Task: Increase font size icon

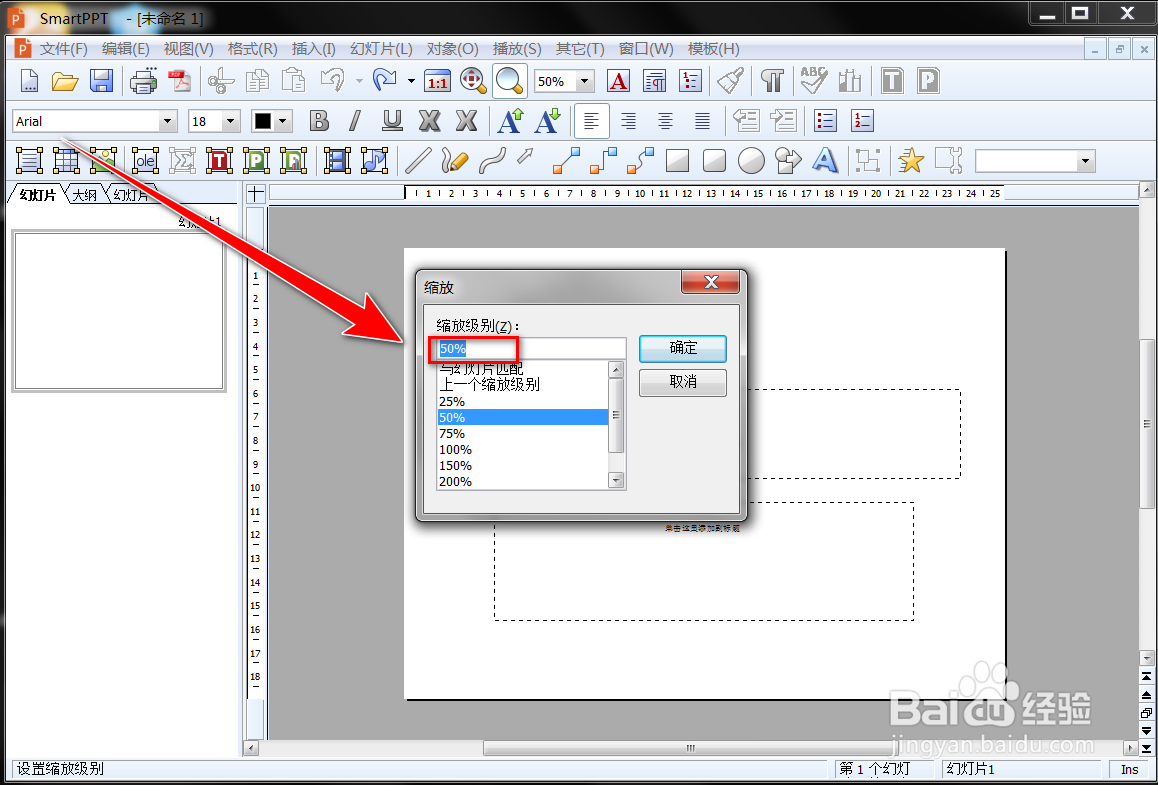Action: 510,120
